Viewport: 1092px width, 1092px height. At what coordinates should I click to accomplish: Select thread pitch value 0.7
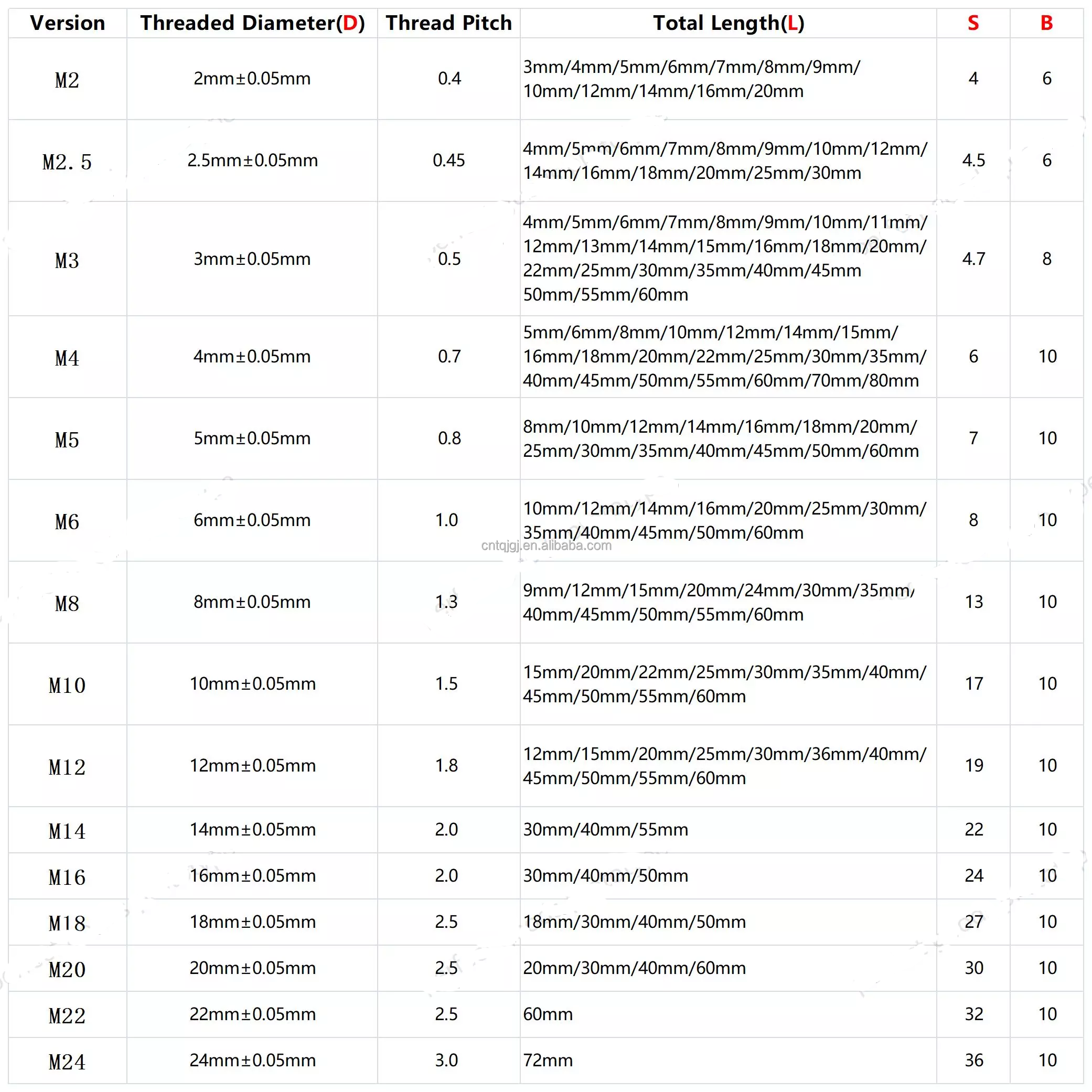pos(449,357)
